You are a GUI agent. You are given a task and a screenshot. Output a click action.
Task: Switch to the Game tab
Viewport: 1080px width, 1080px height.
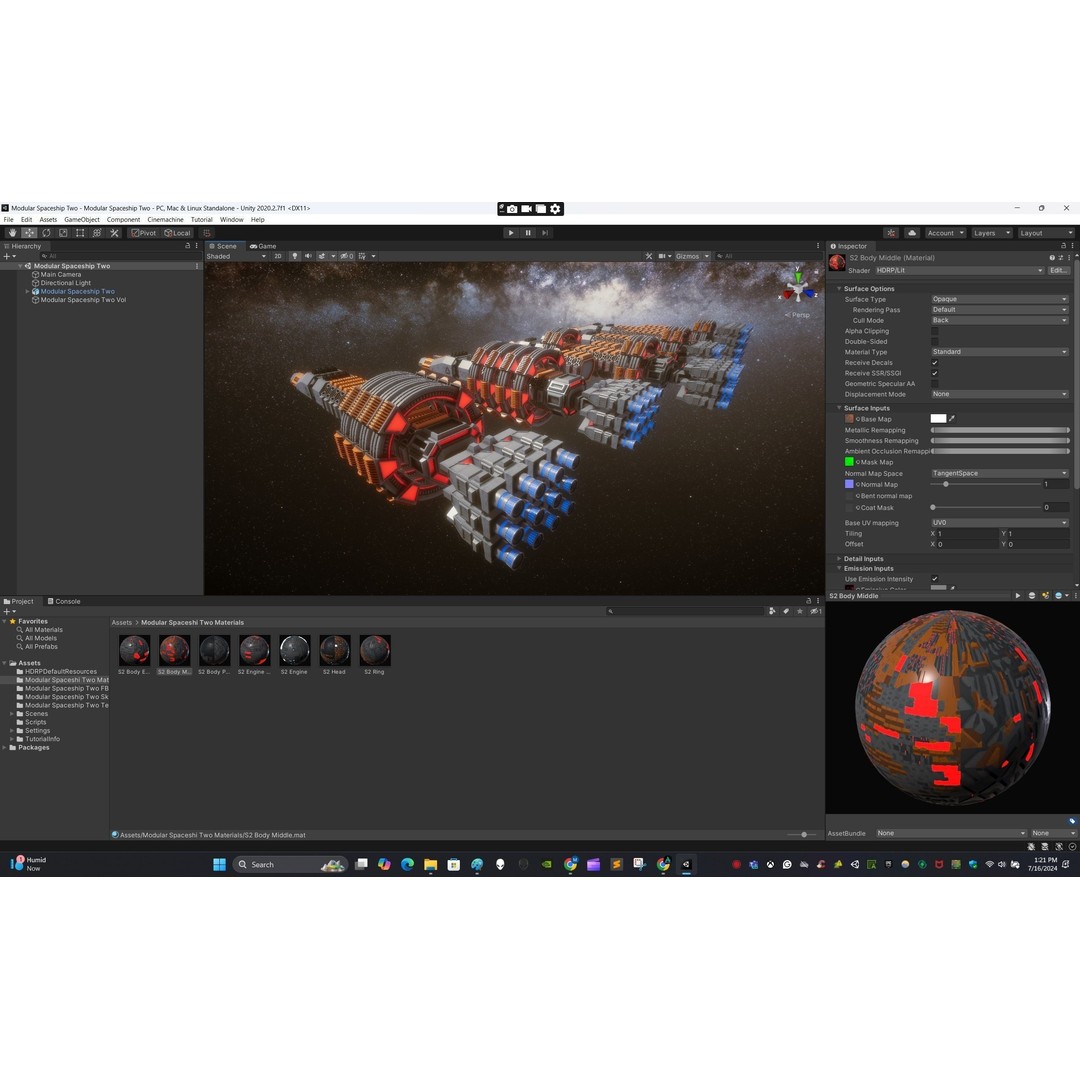(263, 246)
